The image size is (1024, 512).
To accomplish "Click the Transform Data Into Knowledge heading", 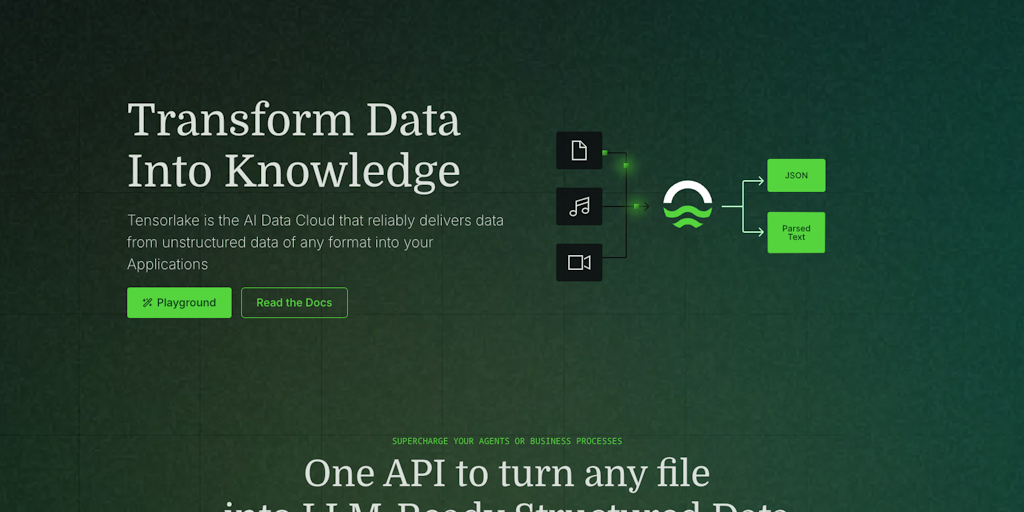I will pos(294,146).
